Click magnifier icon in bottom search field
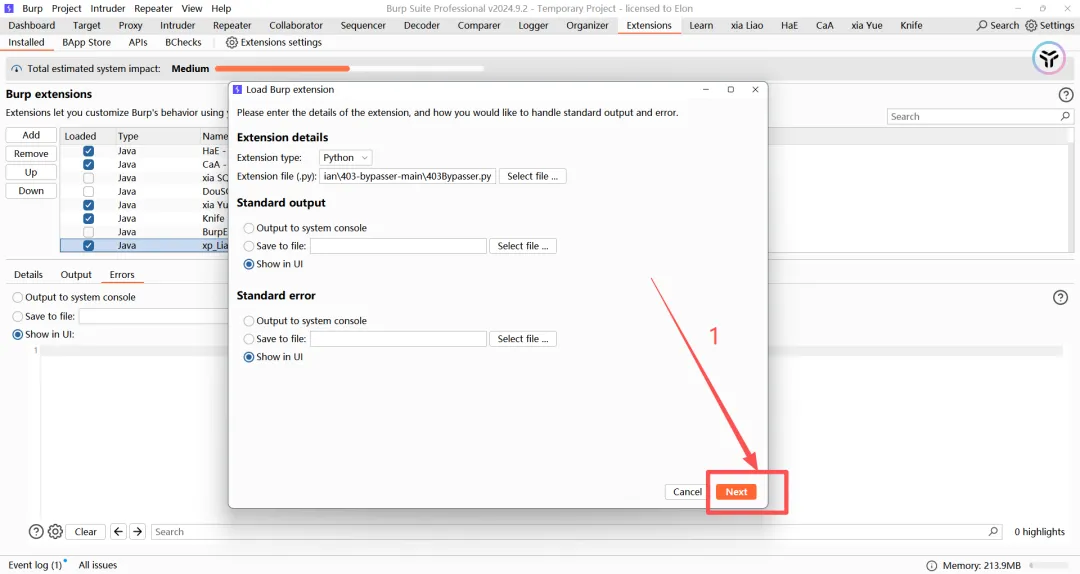Viewport: 1080px width, 574px height. click(x=993, y=531)
